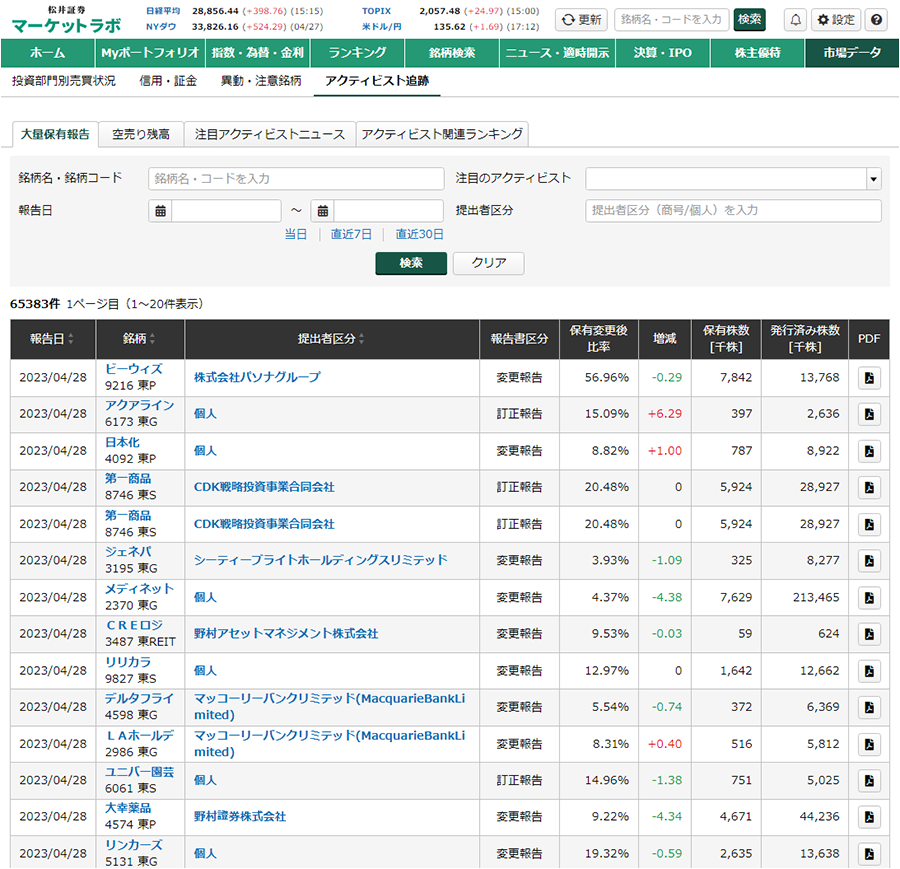
Task: Switch to 大量保有報告 tab
Action: [x=55, y=134]
